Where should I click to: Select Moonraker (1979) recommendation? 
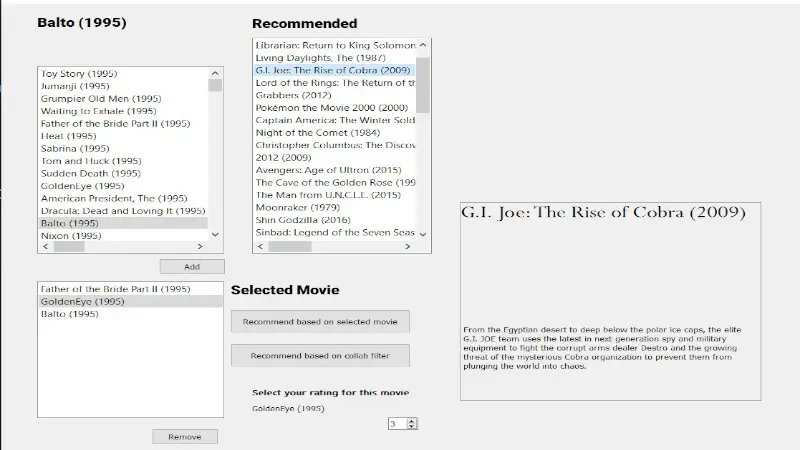(x=335, y=208)
